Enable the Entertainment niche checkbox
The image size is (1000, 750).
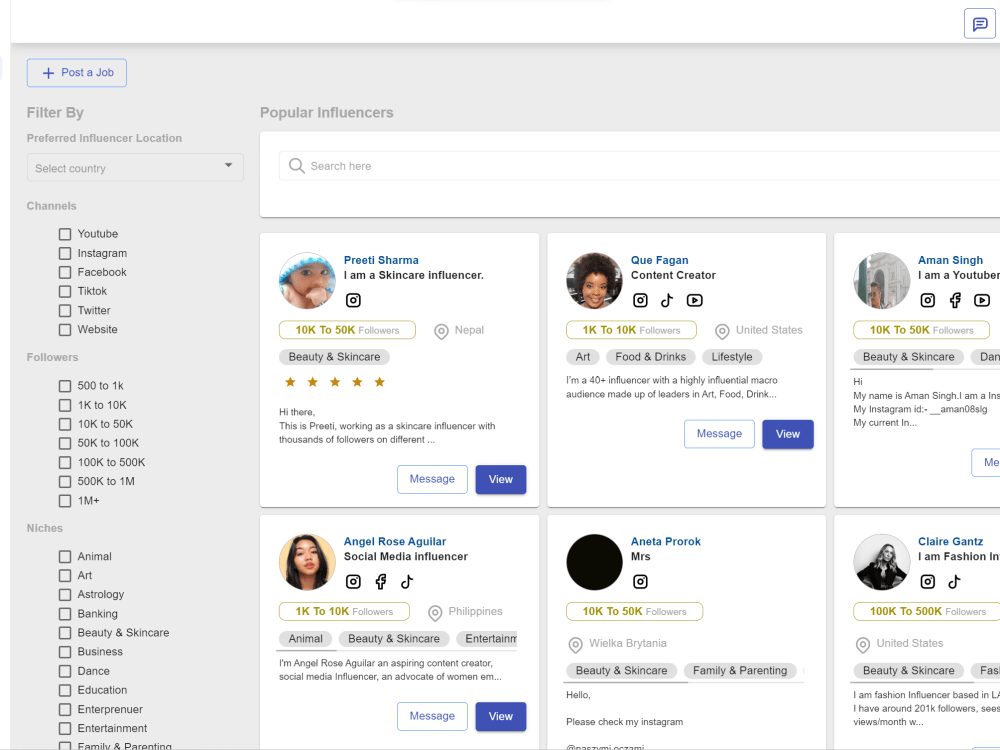pyautogui.click(x=65, y=728)
